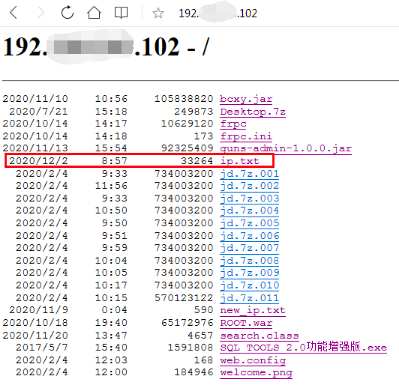Open the ip.txt file link

(239, 161)
